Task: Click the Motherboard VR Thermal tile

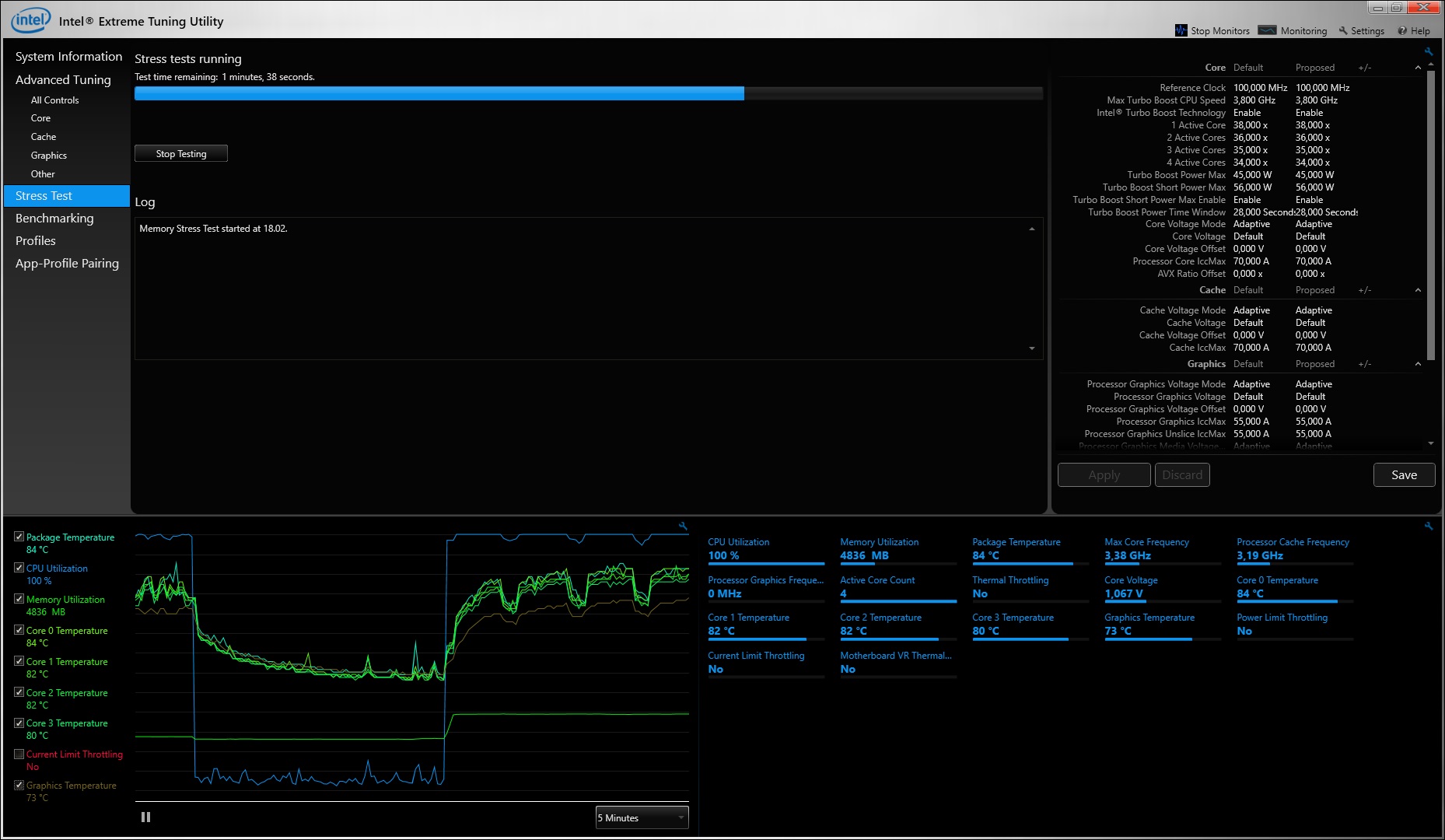Action: (897, 663)
